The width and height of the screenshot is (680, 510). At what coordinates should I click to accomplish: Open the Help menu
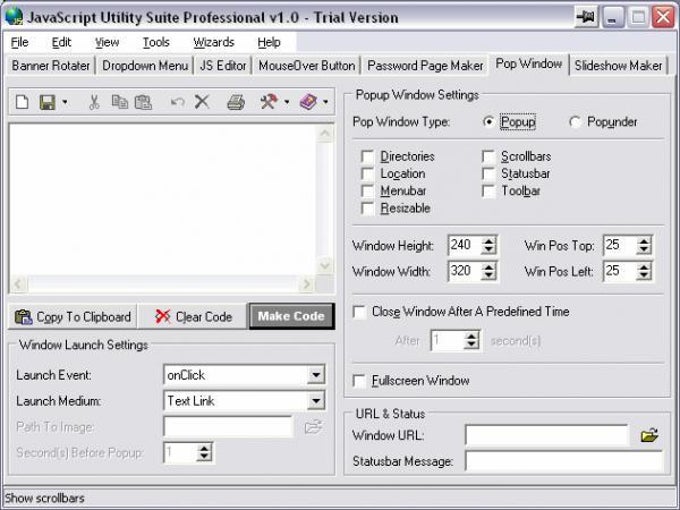pyautogui.click(x=269, y=42)
